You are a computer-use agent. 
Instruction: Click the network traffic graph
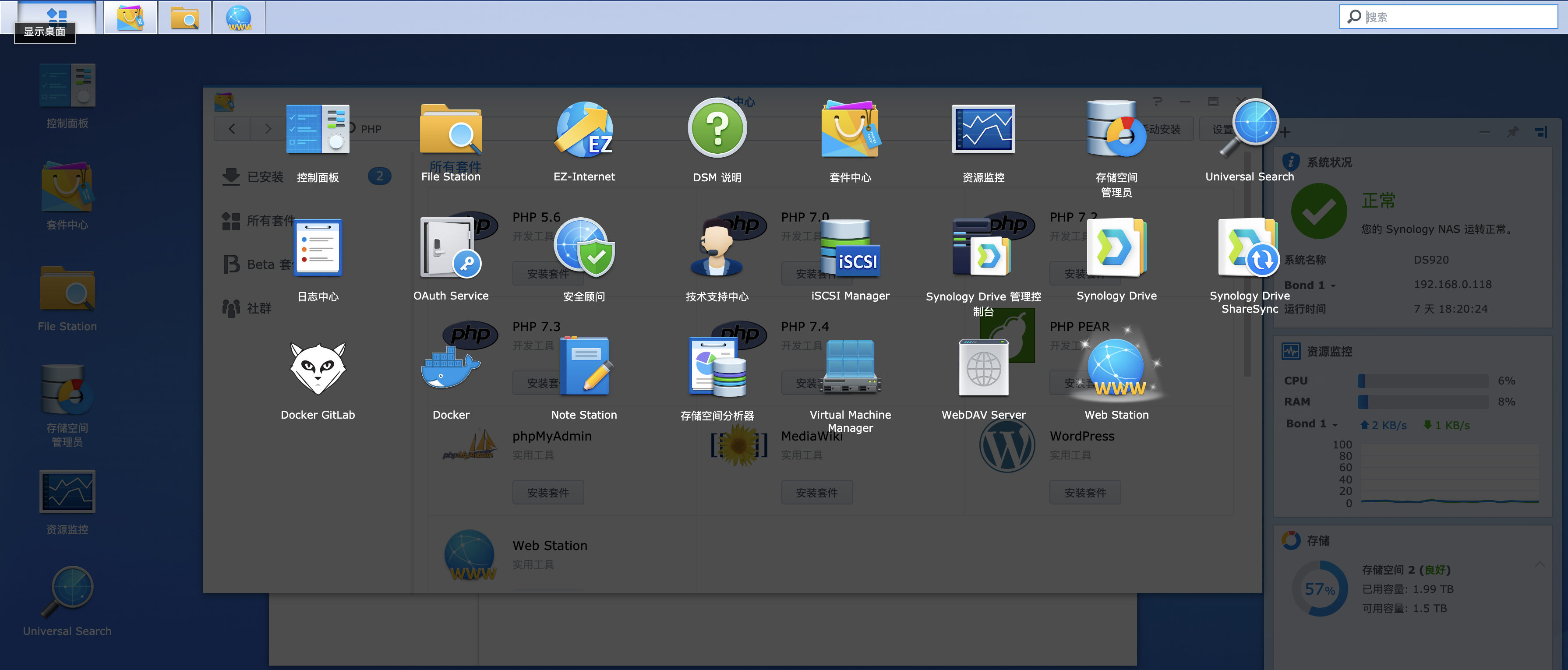point(1450,473)
